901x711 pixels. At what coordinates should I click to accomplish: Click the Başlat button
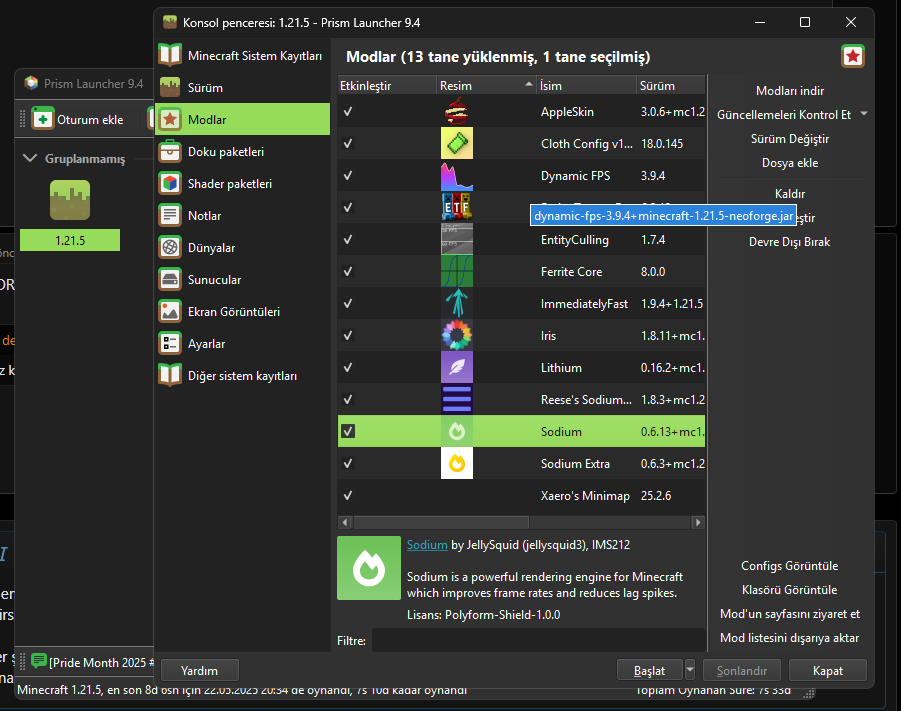tap(649, 670)
